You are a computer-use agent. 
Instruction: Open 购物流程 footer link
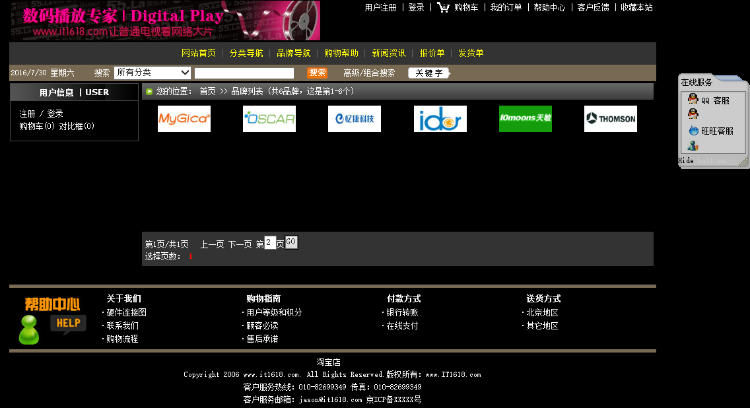pyautogui.click(x=122, y=339)
